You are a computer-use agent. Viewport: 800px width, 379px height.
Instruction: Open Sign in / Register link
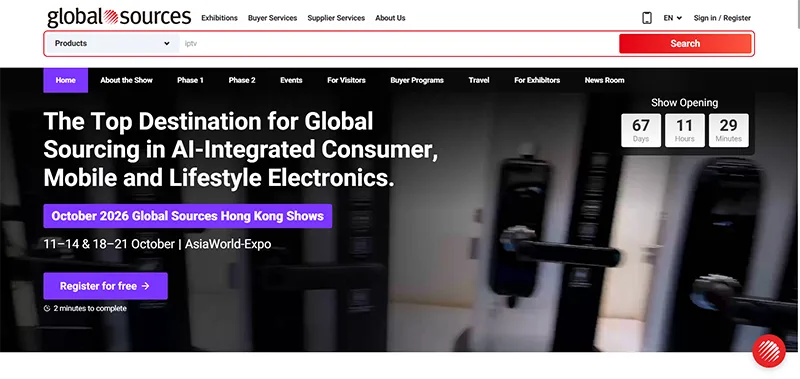722,18
